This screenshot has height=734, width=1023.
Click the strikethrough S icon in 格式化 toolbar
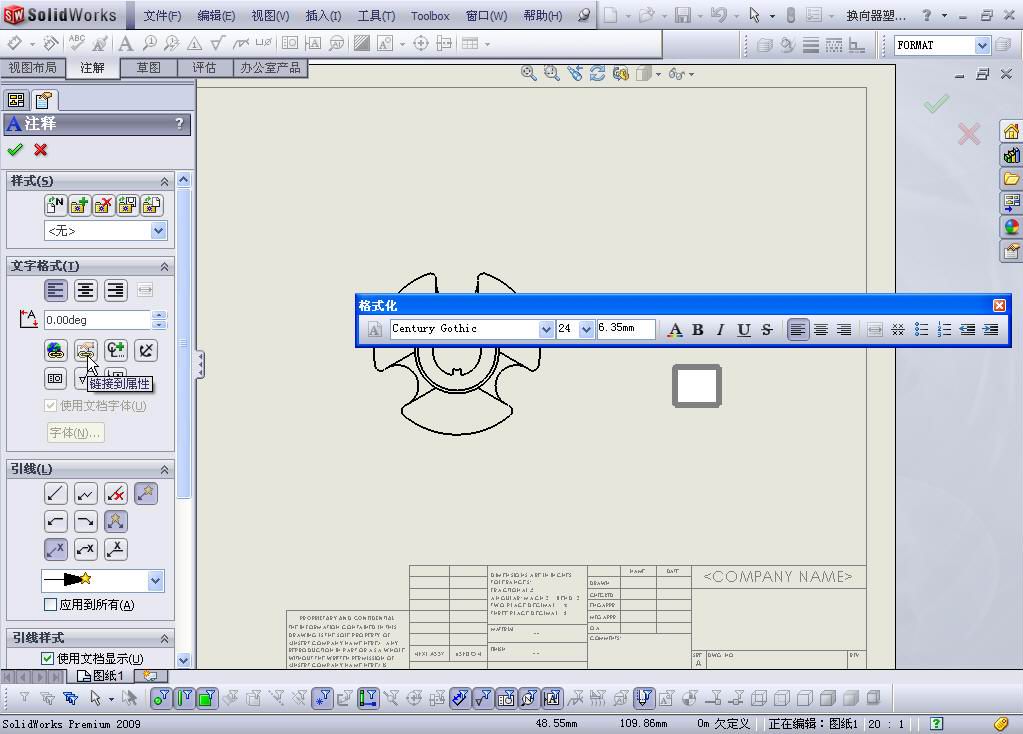coord(767,329)
